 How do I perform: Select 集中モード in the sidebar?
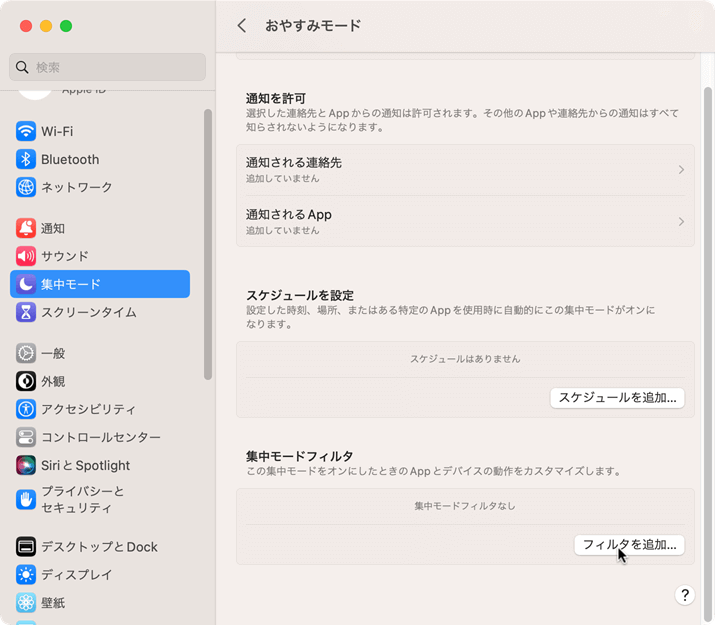coord(100,284)
